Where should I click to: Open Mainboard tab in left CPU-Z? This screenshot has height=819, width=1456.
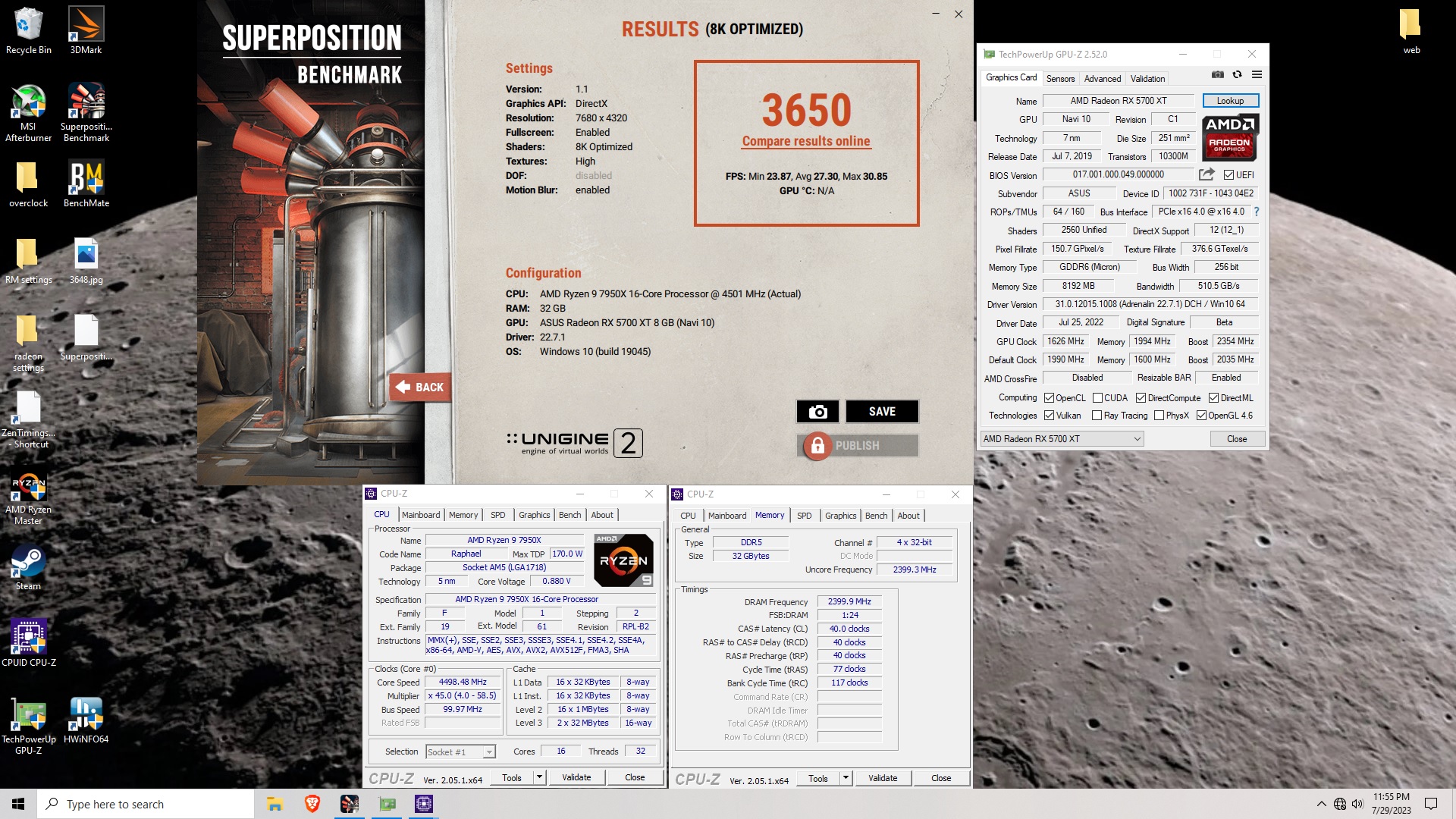click(x=421, y=515)
